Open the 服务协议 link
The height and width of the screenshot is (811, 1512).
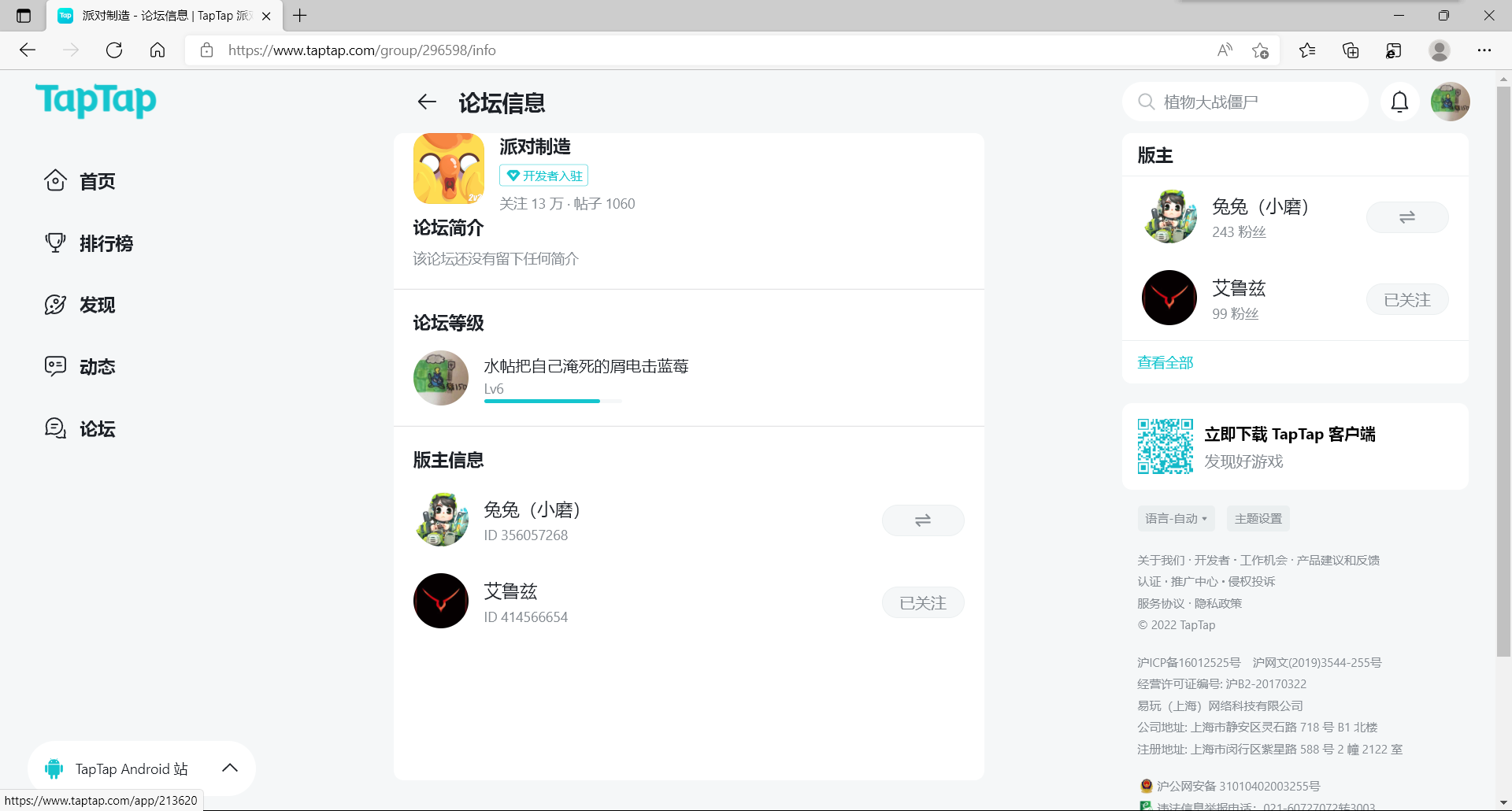coord(1161,603)
